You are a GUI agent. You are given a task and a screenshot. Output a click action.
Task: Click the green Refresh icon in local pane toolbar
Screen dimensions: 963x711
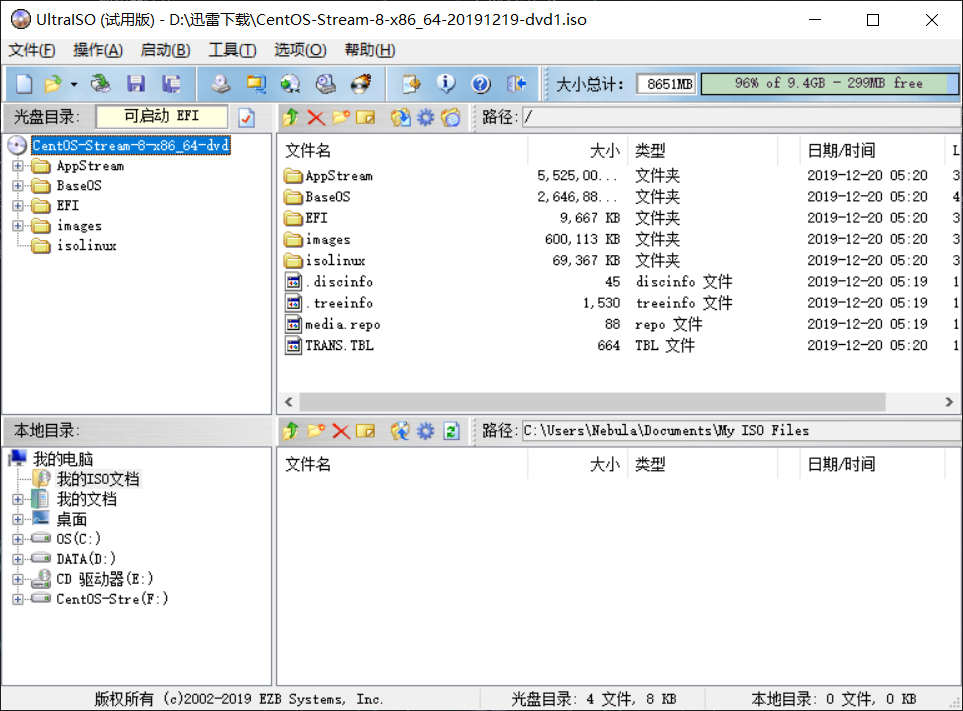click(x=451, y=431)
